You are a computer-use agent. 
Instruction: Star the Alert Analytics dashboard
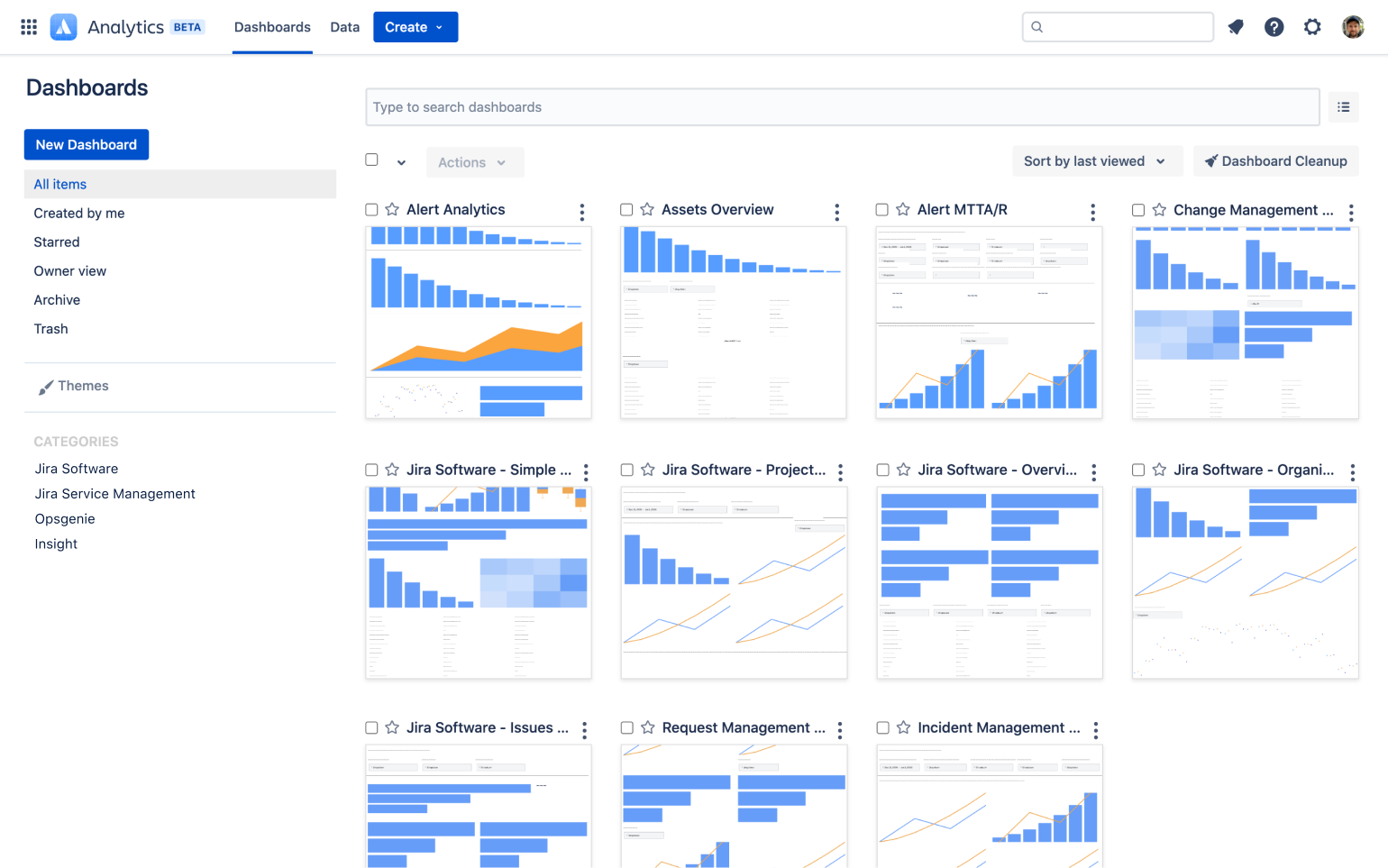pos(392,209)
